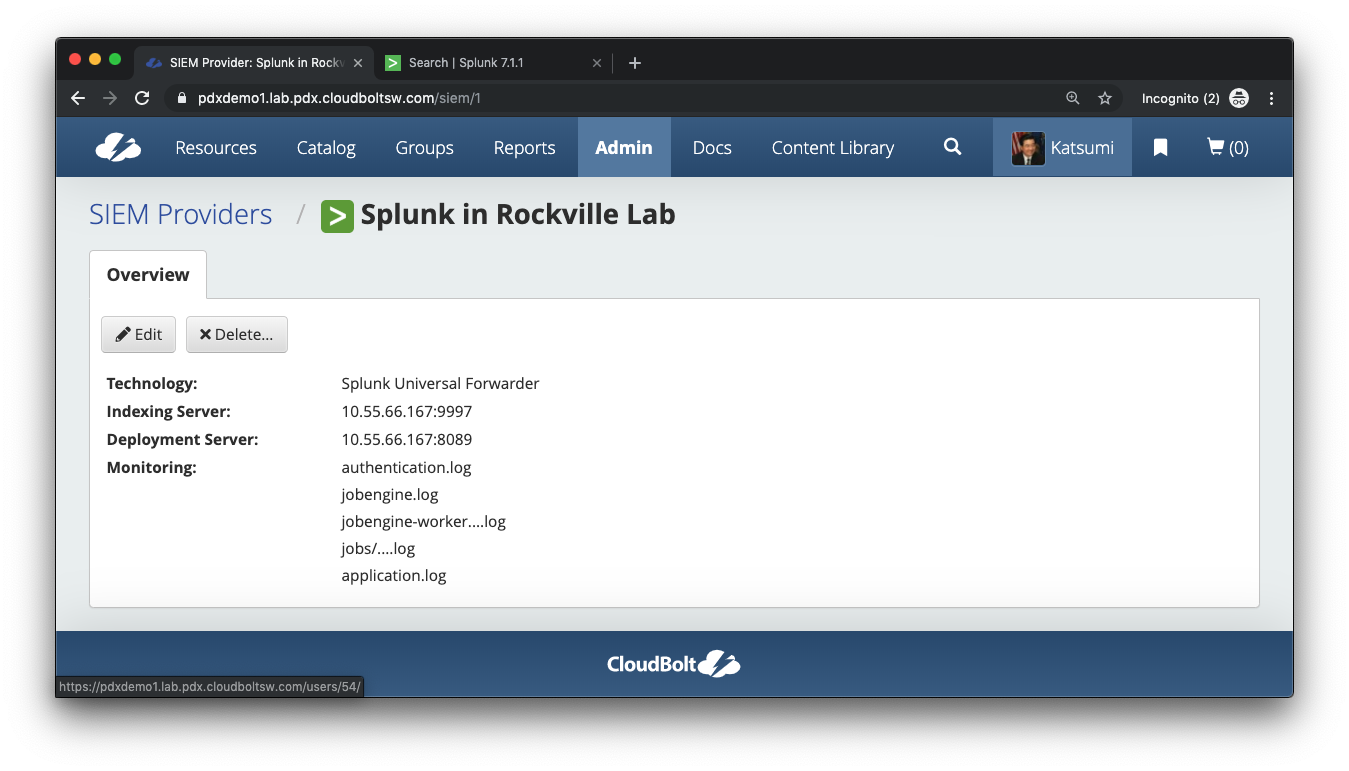Open the Admin menu
1349x771 pixels.
click(x=624, y=147)
